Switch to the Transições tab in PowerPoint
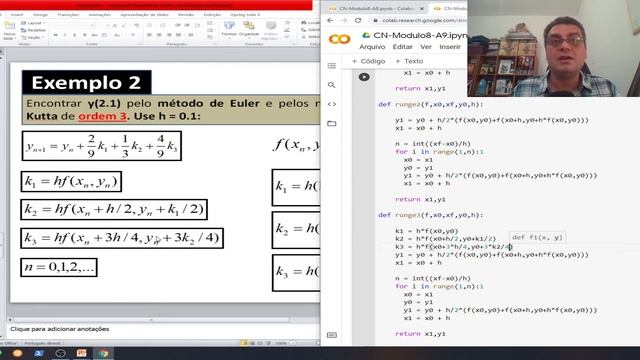640x360 pixels. (68, 15)
